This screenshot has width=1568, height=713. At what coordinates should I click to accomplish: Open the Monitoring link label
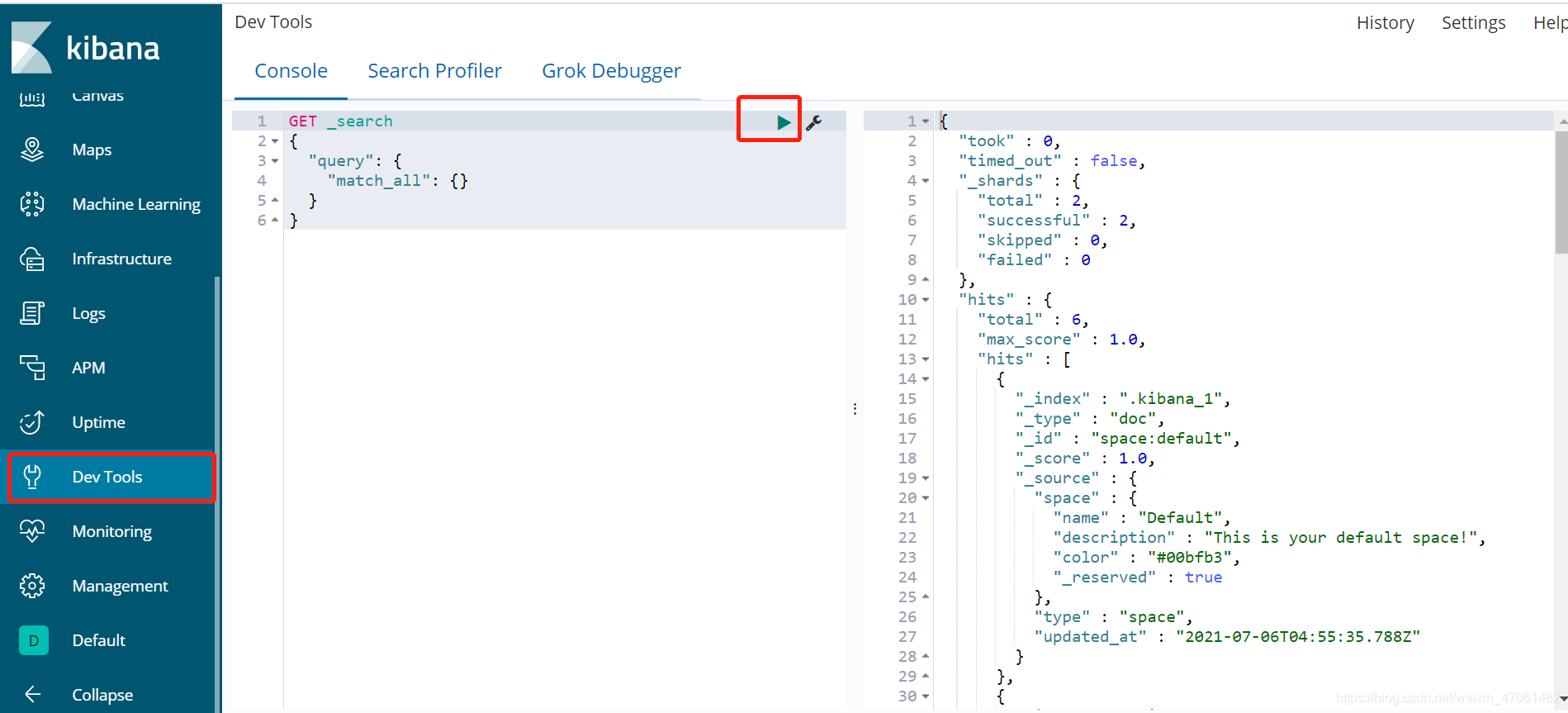click(x=112, y=531)
